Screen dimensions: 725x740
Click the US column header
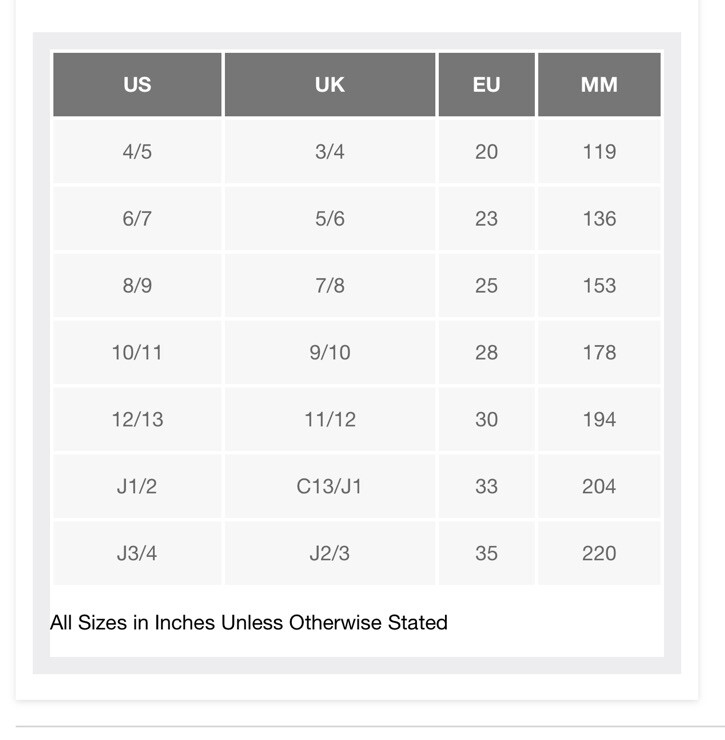[137, 84]
